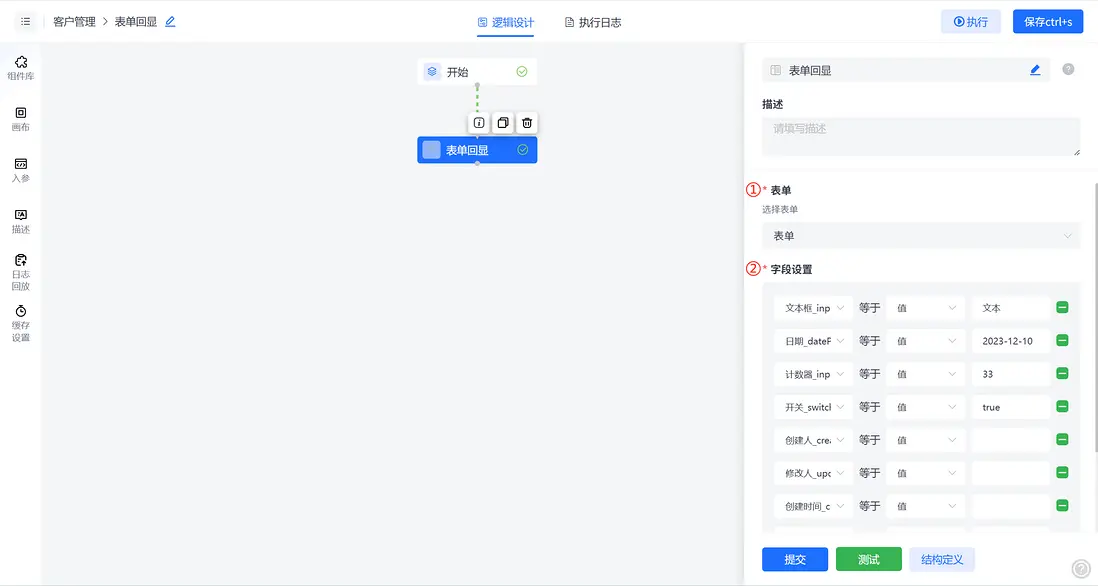Edit the 表单回显 title with the pencil icon

click(1035, 68)
